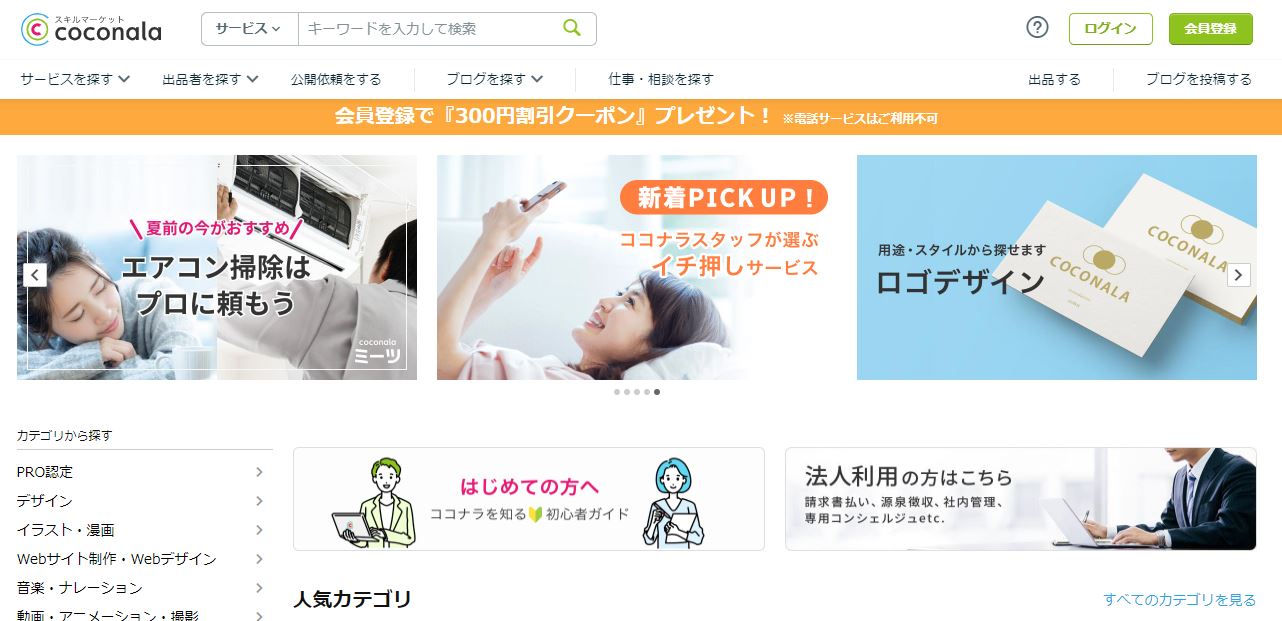Open the はじめての方へ beginner guide banner
Viewport: 1282px width, 621px height.
point(529,499)
